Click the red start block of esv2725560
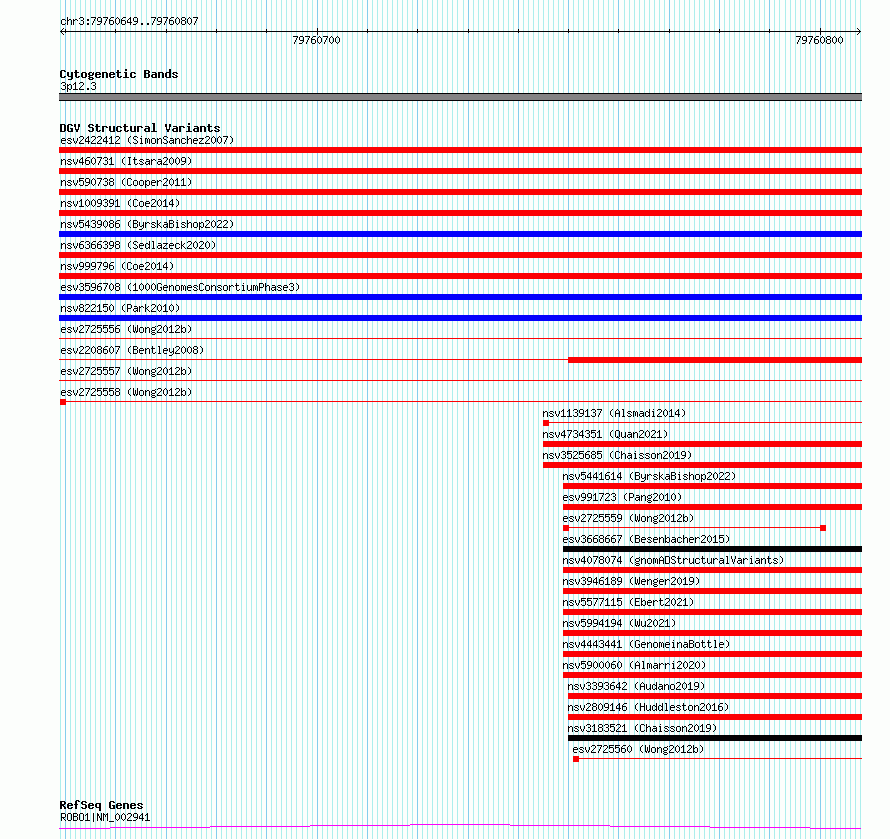Viewport: 890px width, 839px height. [576, 759]
